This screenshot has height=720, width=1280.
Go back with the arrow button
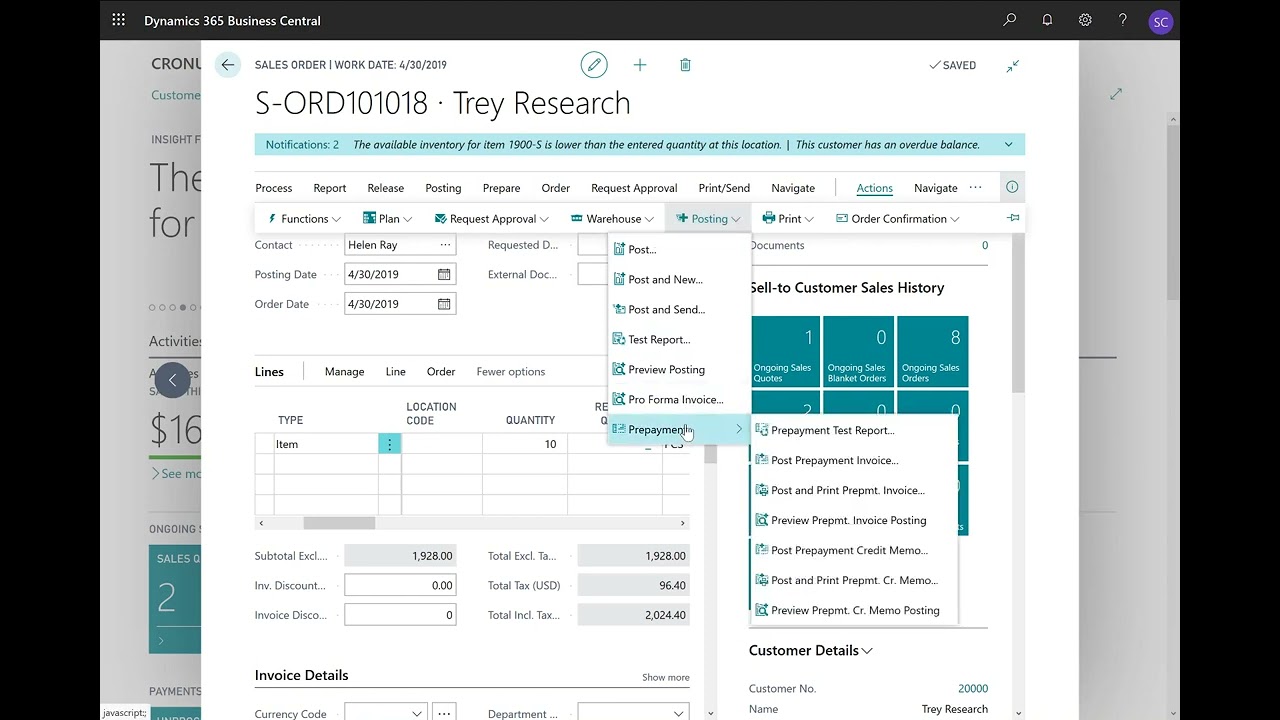[228, 65]
